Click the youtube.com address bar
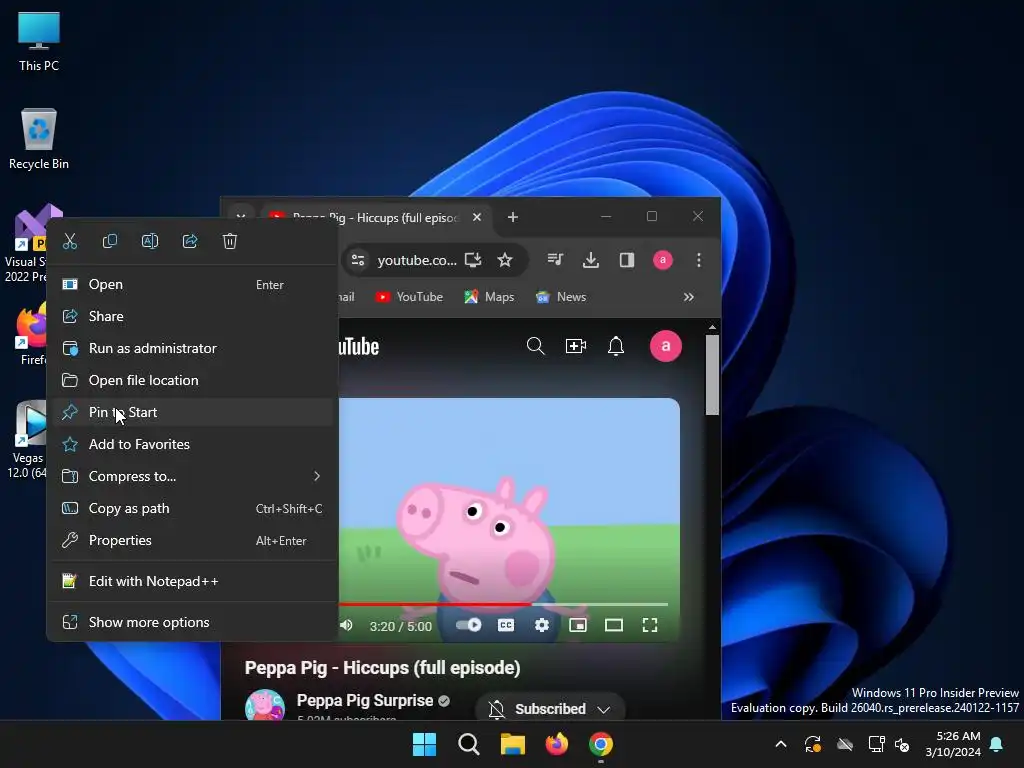This screenshot has height=768, width=1024. coord(417,261)
